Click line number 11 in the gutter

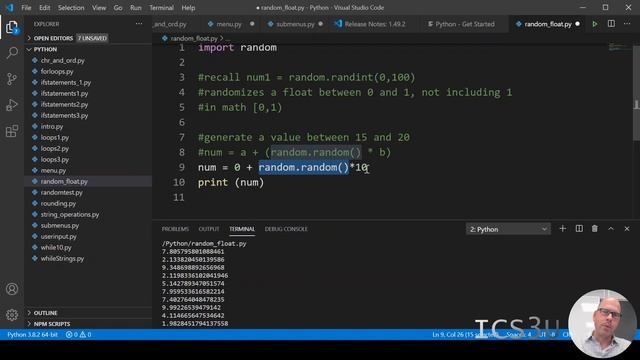[179, 198]
